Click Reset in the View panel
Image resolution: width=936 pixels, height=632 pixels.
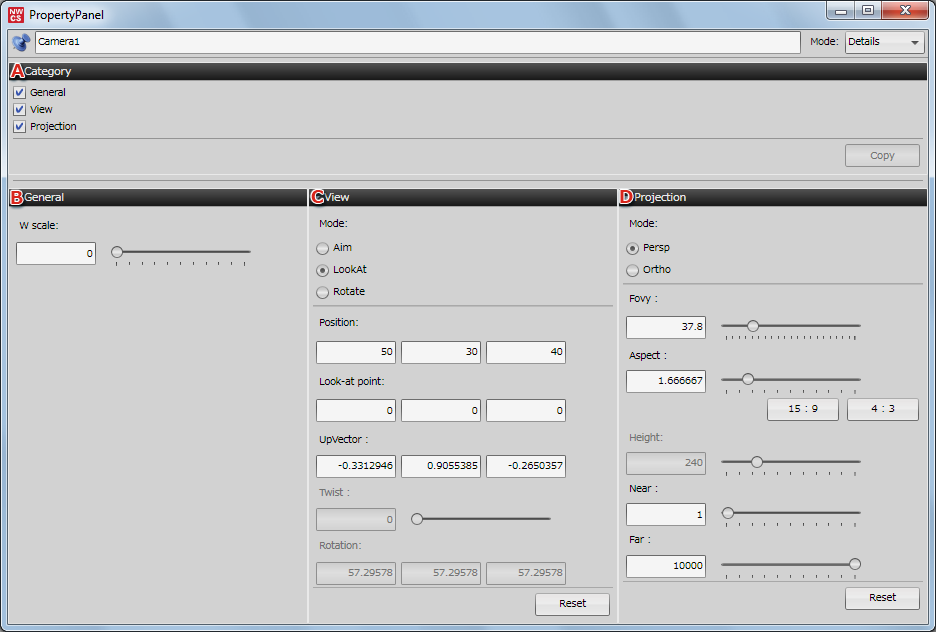click(572, 604)
